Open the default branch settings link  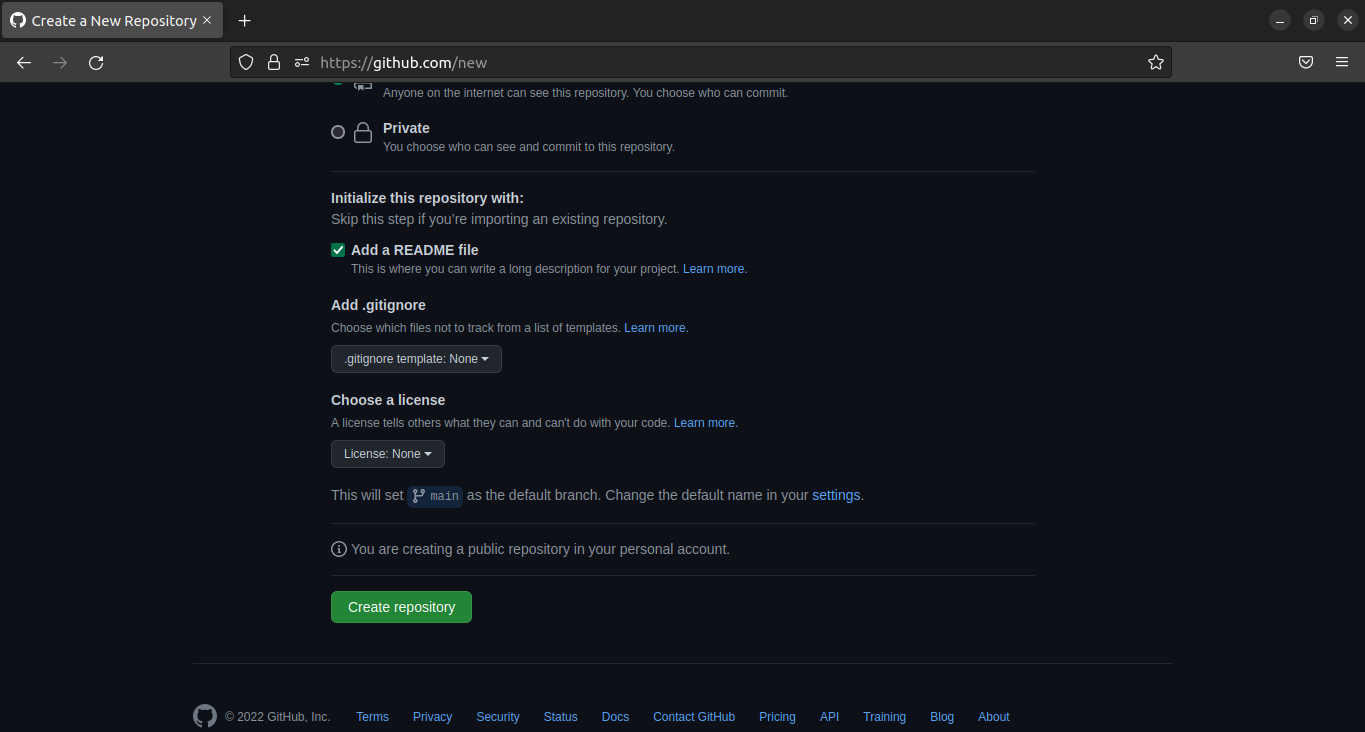pyautogui.click(x=836, y=495)
